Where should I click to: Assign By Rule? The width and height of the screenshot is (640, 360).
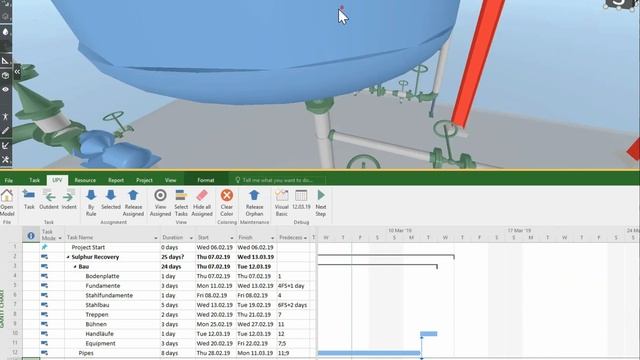pos(91,202)
